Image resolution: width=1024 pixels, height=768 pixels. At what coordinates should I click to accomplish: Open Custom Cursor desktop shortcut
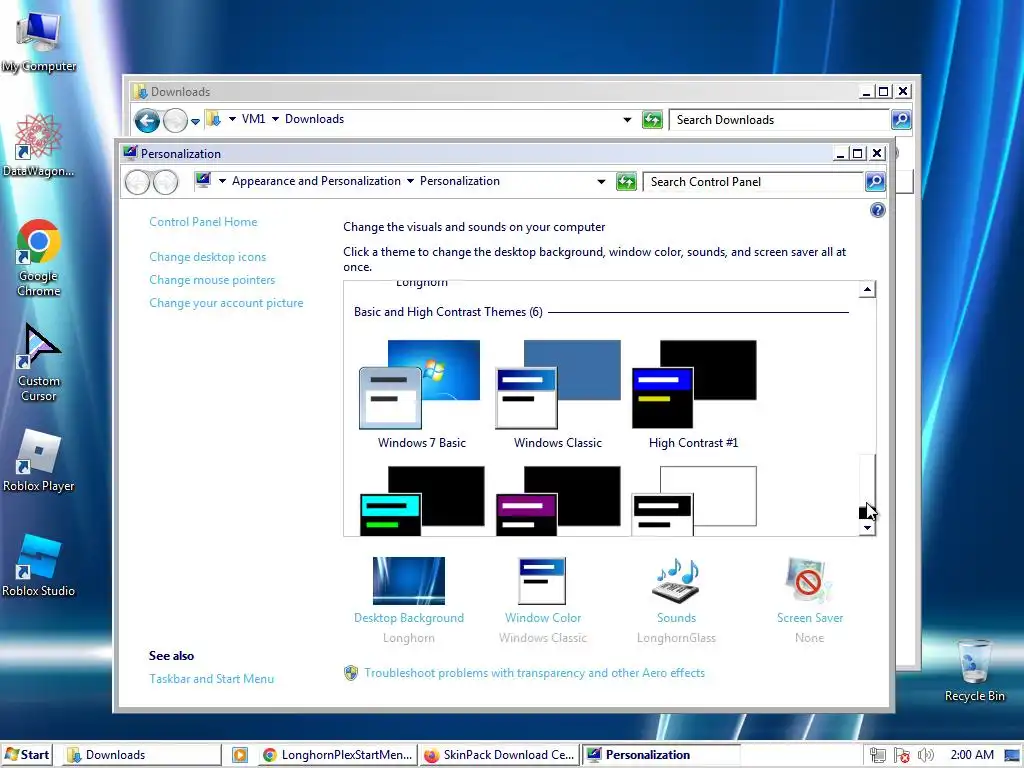[x=39, y=362]
